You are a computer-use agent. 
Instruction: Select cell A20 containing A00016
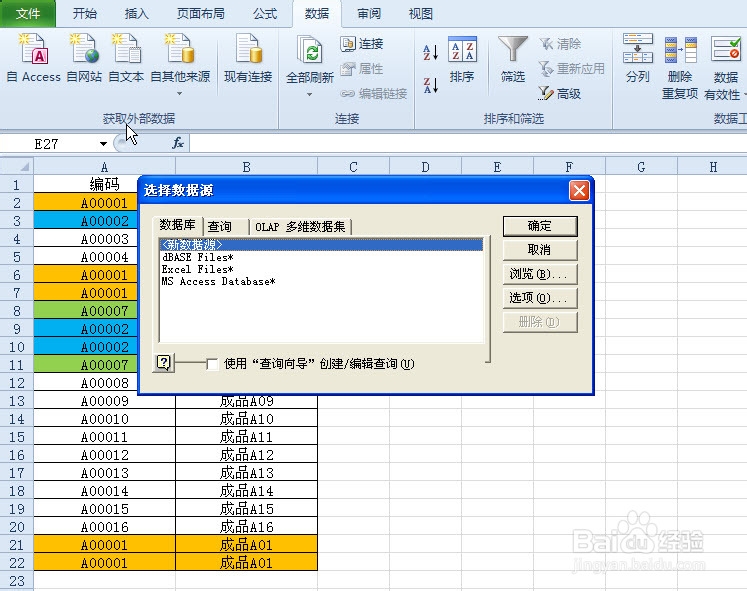[104, 527]
